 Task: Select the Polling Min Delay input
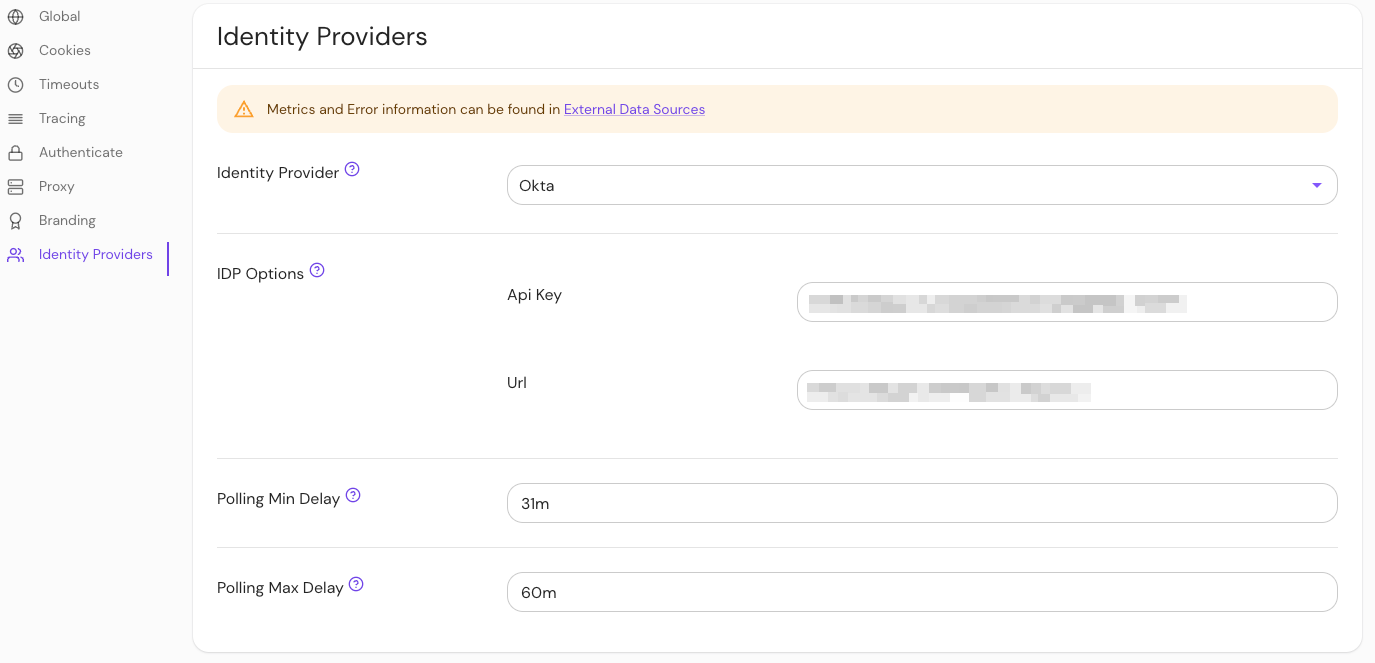(x=921, y=503)
